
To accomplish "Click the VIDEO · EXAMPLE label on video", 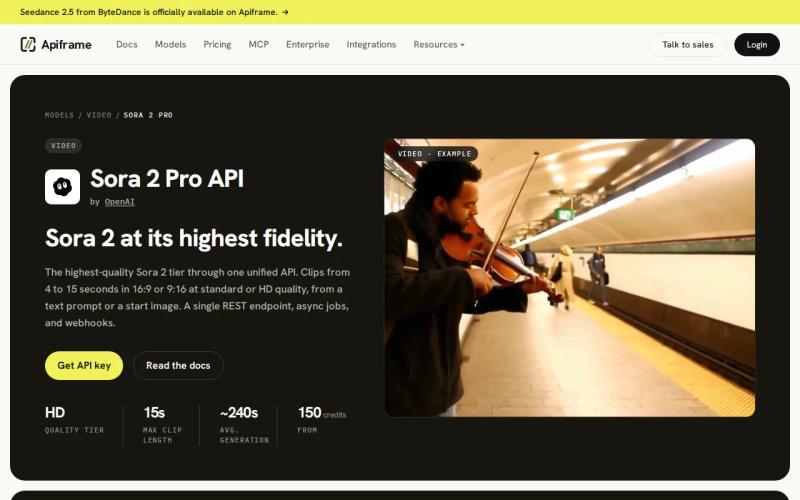I will click(x=435, y=154).
